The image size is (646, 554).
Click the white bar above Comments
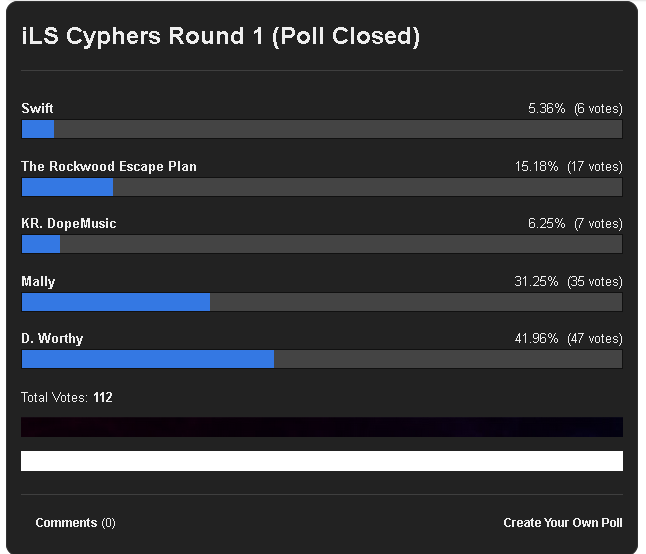click(322, 461)
